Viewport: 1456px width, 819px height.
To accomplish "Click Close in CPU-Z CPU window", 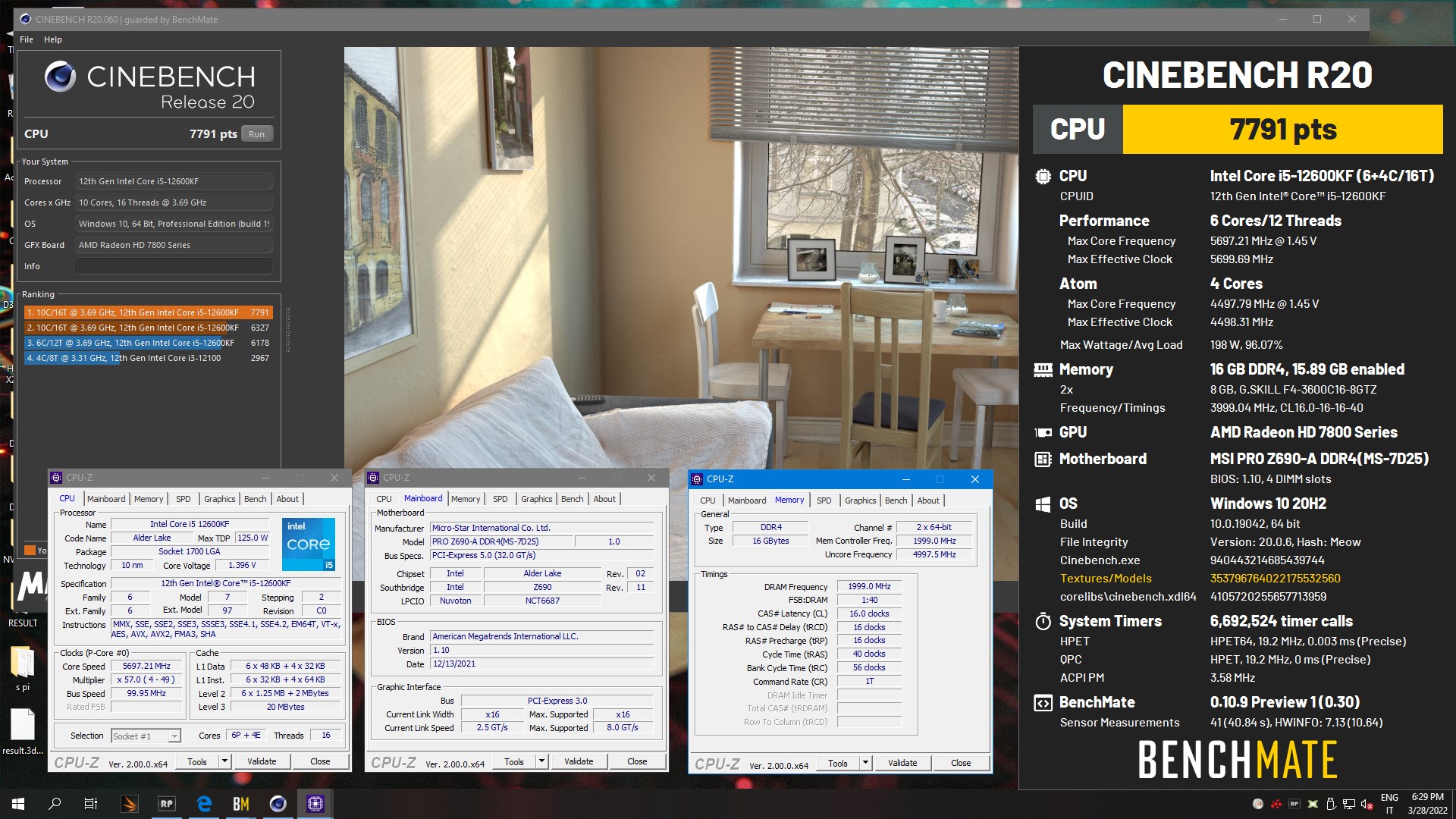I will pyautogui.click(x=320, y=761).
